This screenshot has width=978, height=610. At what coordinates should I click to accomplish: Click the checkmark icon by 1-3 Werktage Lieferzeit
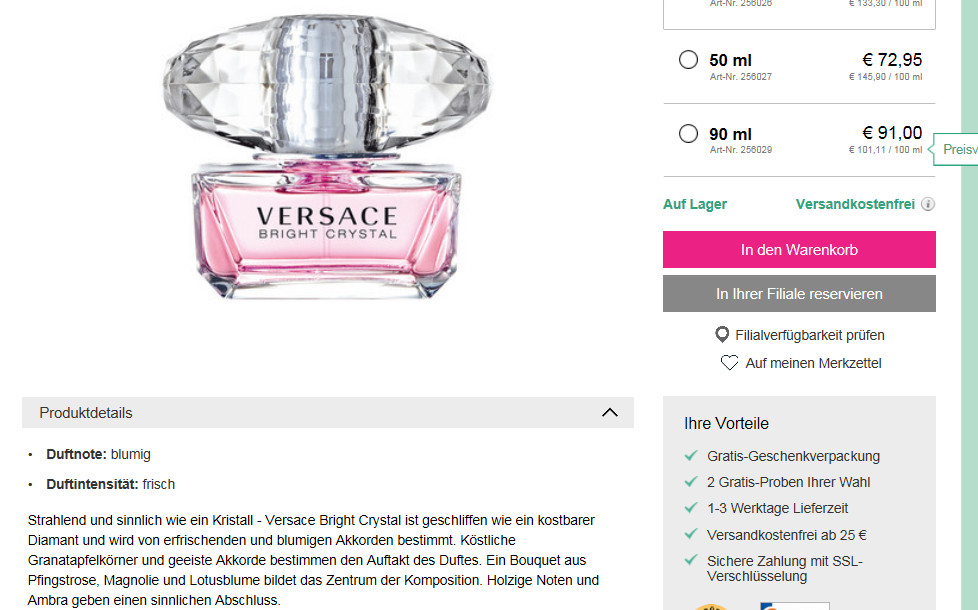[690, 508]
